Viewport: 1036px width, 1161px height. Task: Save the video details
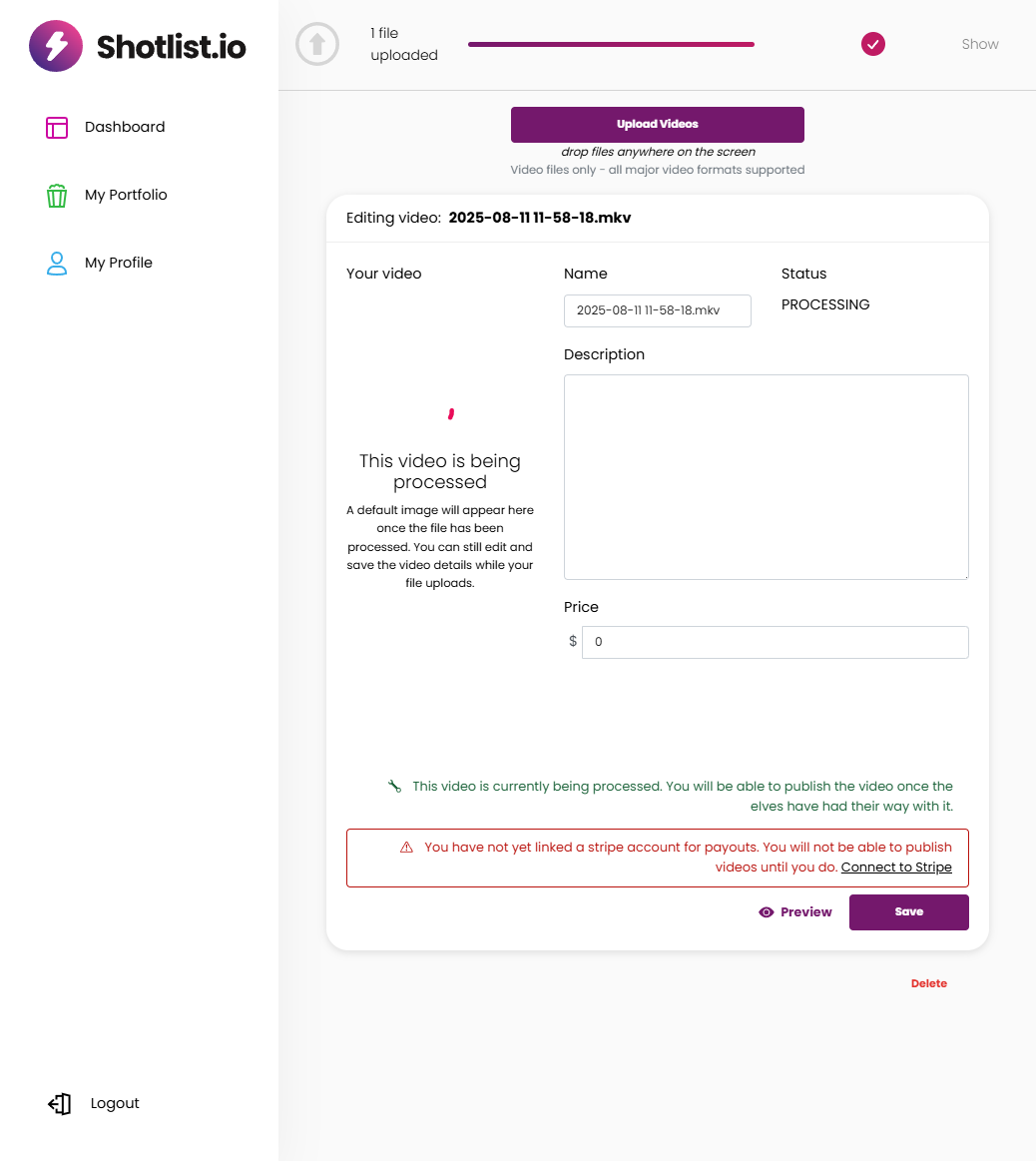pos(908,912)
